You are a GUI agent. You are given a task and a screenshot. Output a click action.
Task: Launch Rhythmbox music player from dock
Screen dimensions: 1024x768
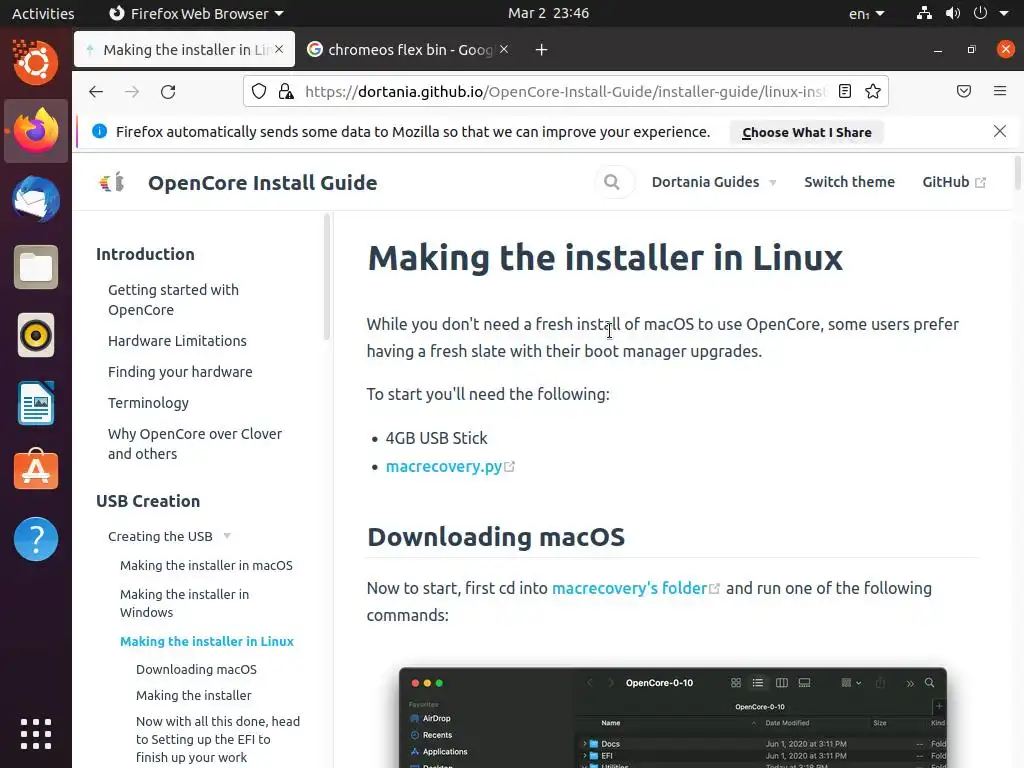pos(36,336)
